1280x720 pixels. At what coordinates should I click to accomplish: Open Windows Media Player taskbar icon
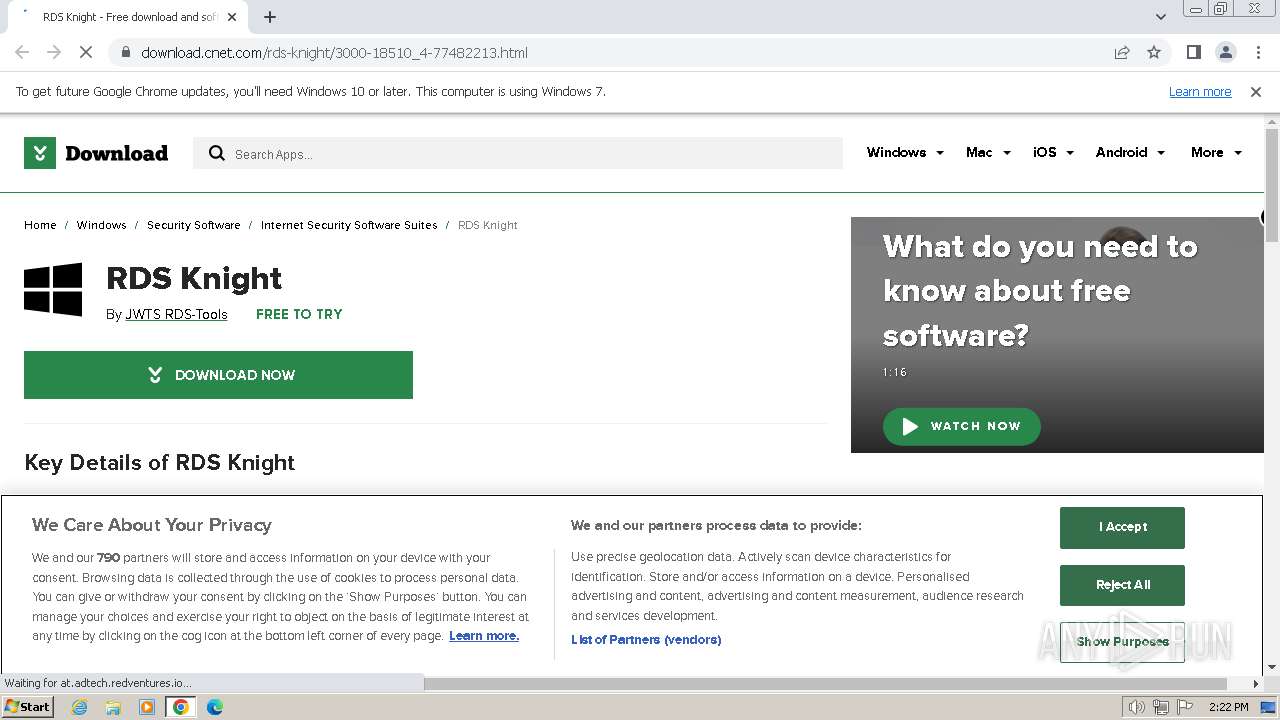[147, 707]
